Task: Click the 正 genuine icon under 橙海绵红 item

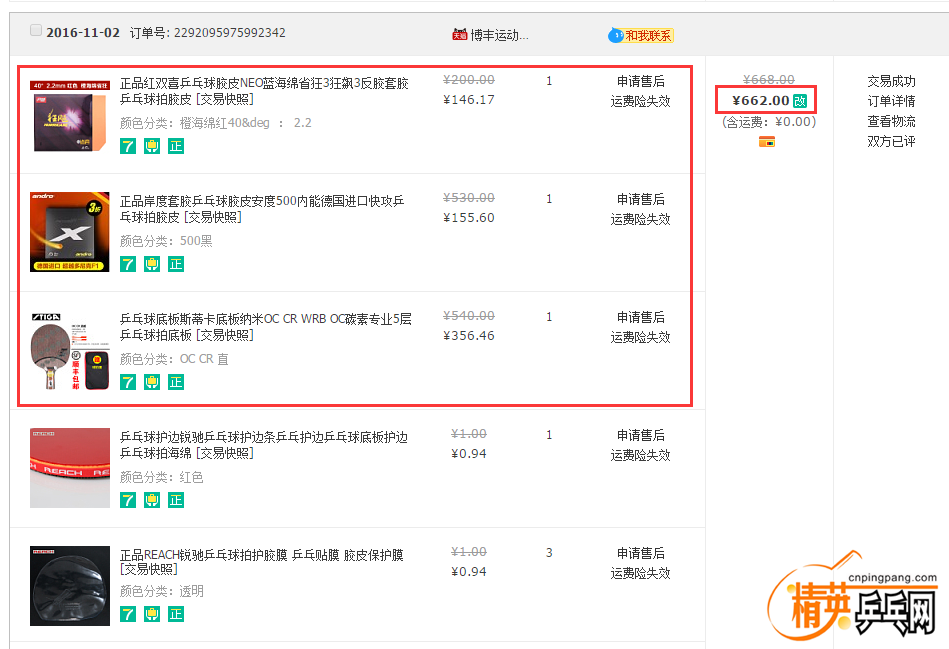Action: tap(176, 146)
